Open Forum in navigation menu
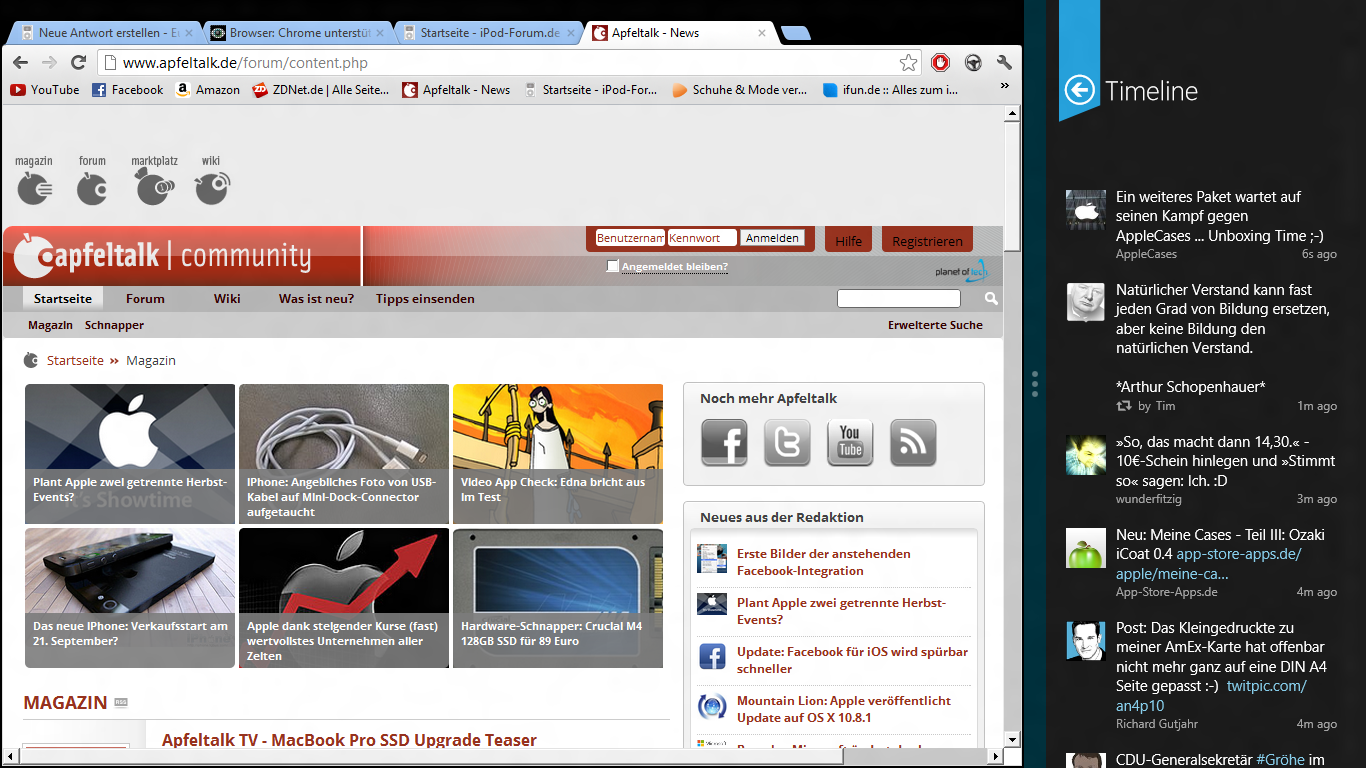1366x768 pixels. [145, 298]
